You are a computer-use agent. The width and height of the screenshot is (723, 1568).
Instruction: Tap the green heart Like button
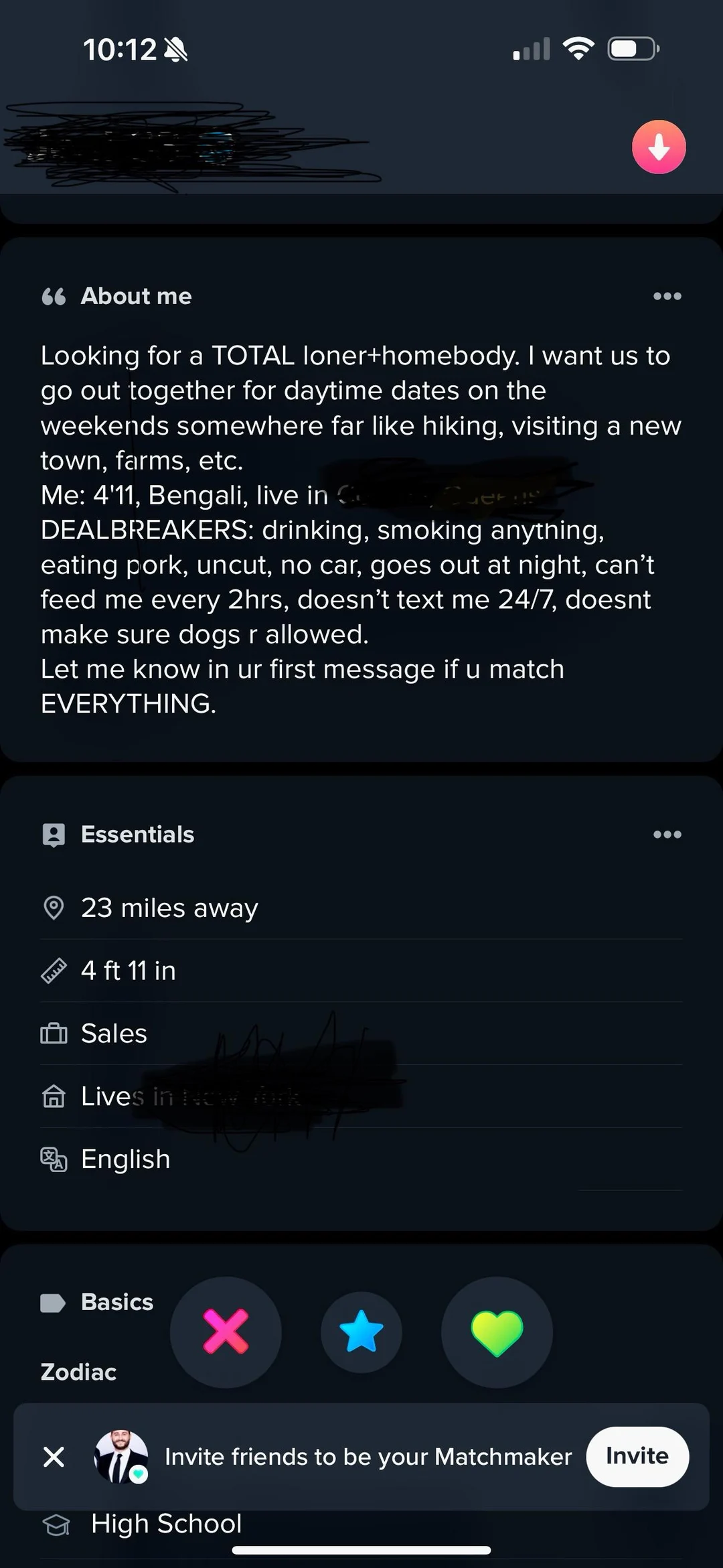coord(497,1332)
